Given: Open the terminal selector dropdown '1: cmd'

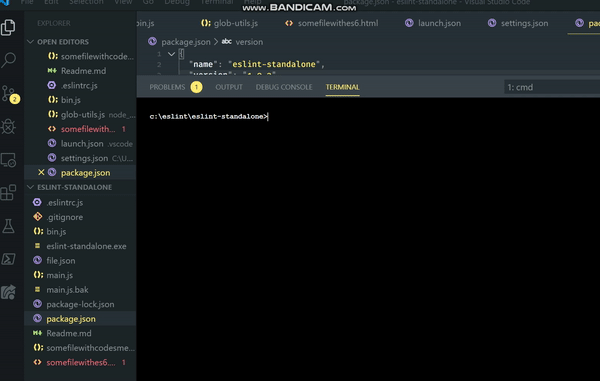Looking at the screenshot, I should (552, 87).
